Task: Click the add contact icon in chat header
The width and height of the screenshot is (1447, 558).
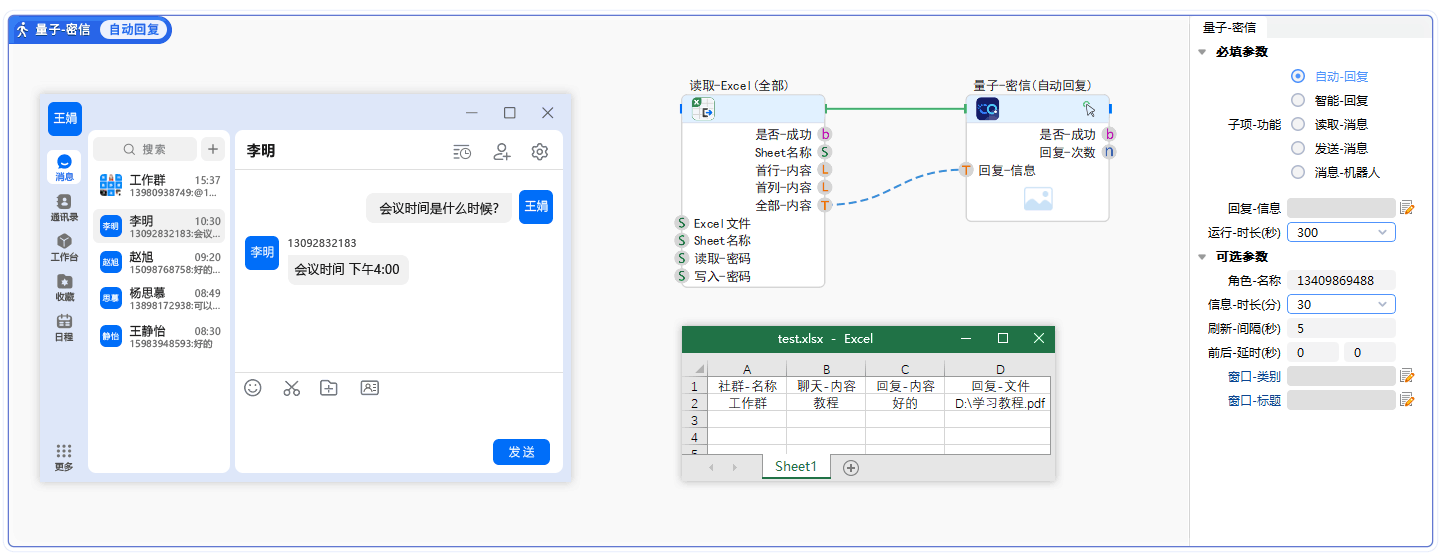Action: coord(502,152)
